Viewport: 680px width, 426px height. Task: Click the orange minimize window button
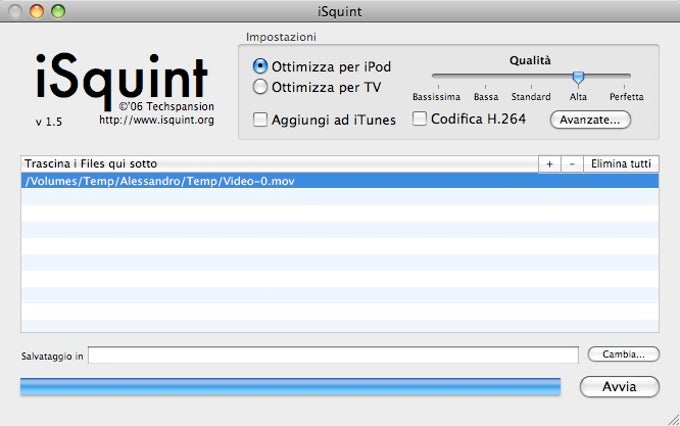[37, 11]
